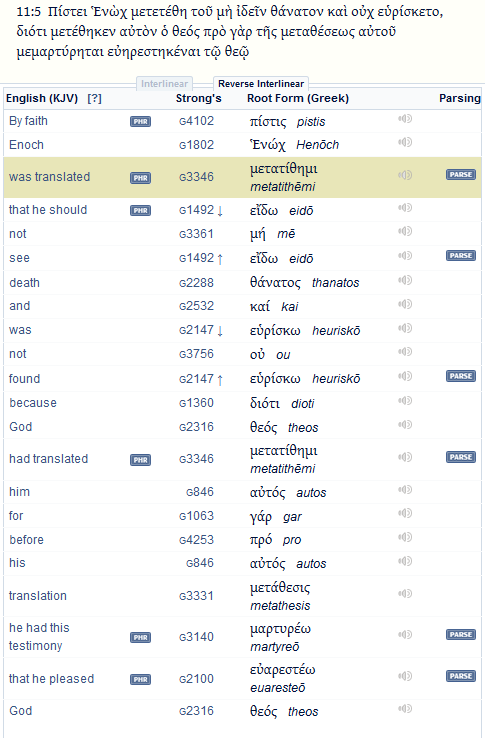Image resolution: width=485 pixels, height=738 pixels.
Task: Open PHR badge for 'had translated'
Action: (140, 460)
